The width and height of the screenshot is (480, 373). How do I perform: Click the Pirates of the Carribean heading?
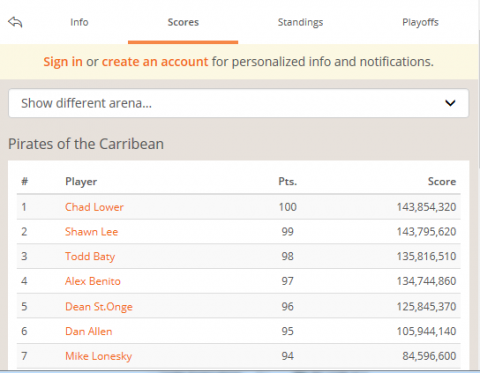(86, 144)
